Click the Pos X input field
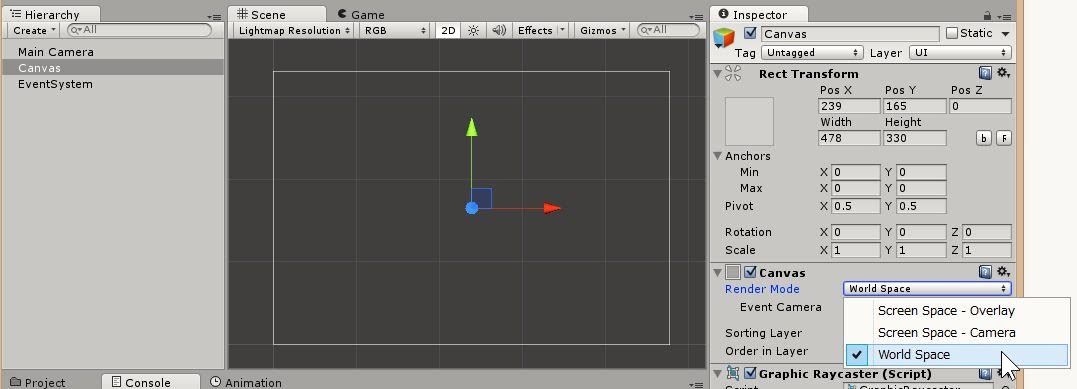1077x389 pixels. pyautogui.click(x=850, y=106)
